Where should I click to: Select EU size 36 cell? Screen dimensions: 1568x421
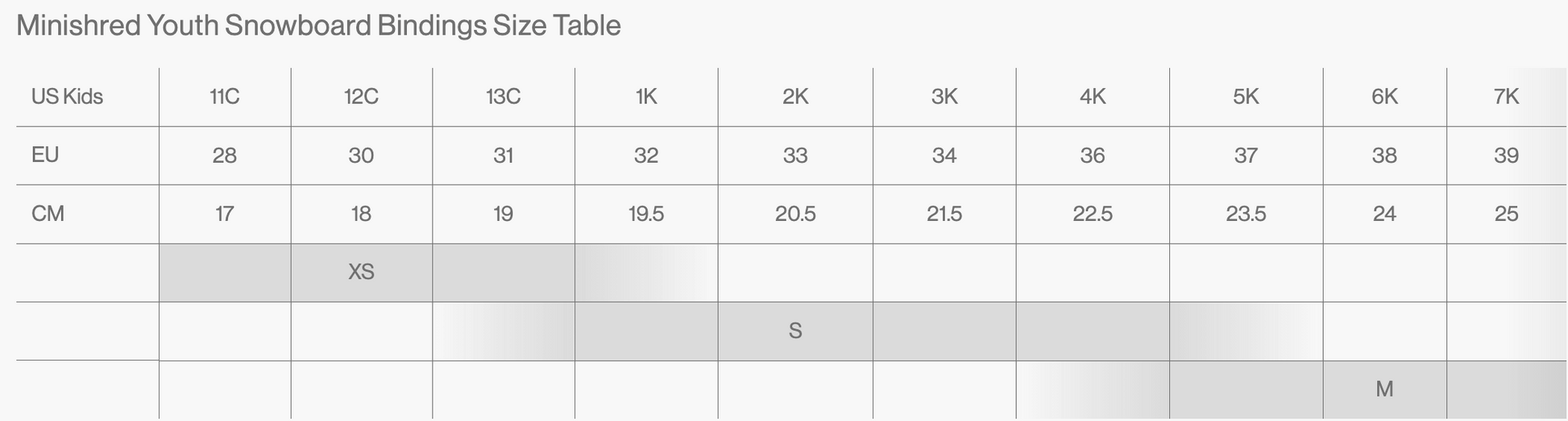(x=1092, y=156)
